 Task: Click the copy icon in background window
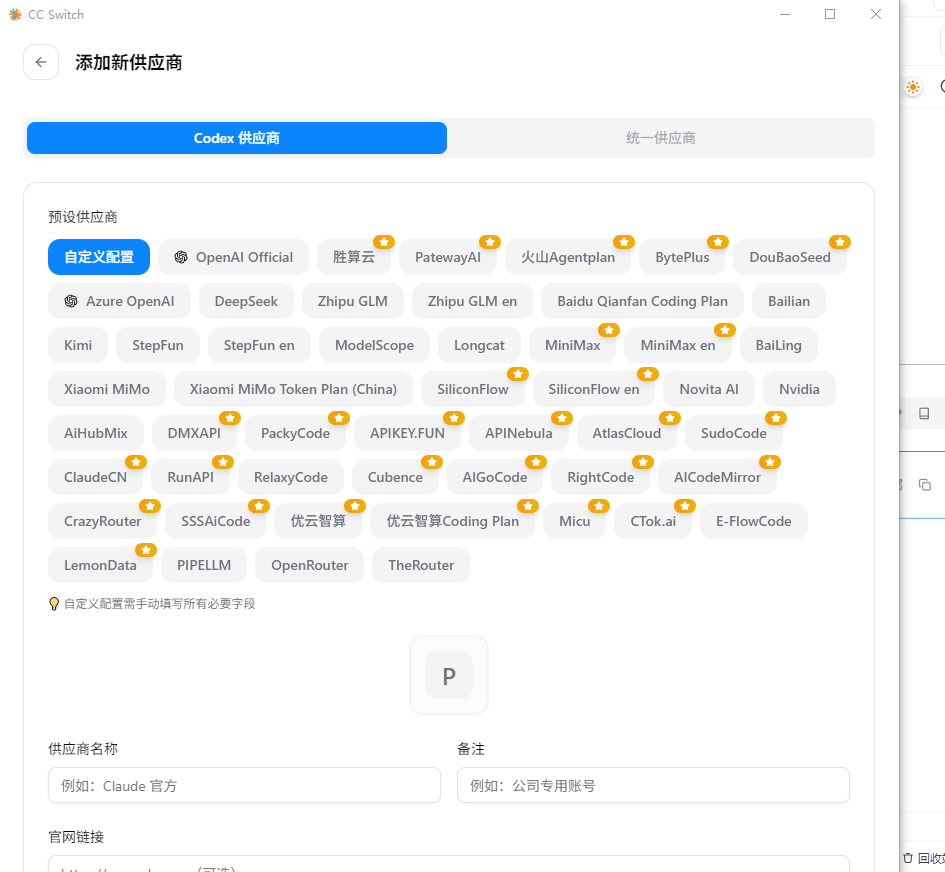[x=925, y=485]
